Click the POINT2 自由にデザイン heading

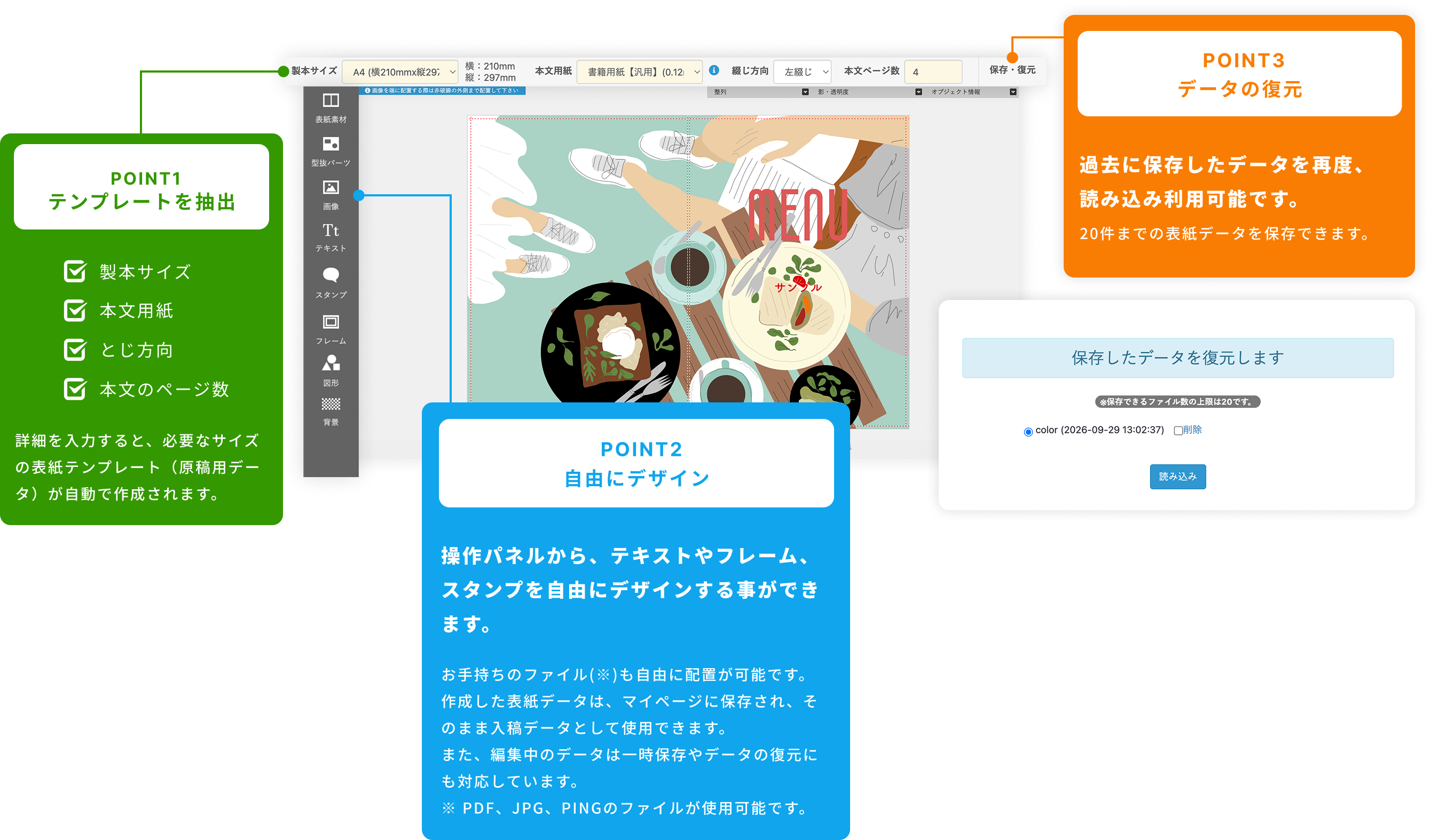click(x=636, y=463)
